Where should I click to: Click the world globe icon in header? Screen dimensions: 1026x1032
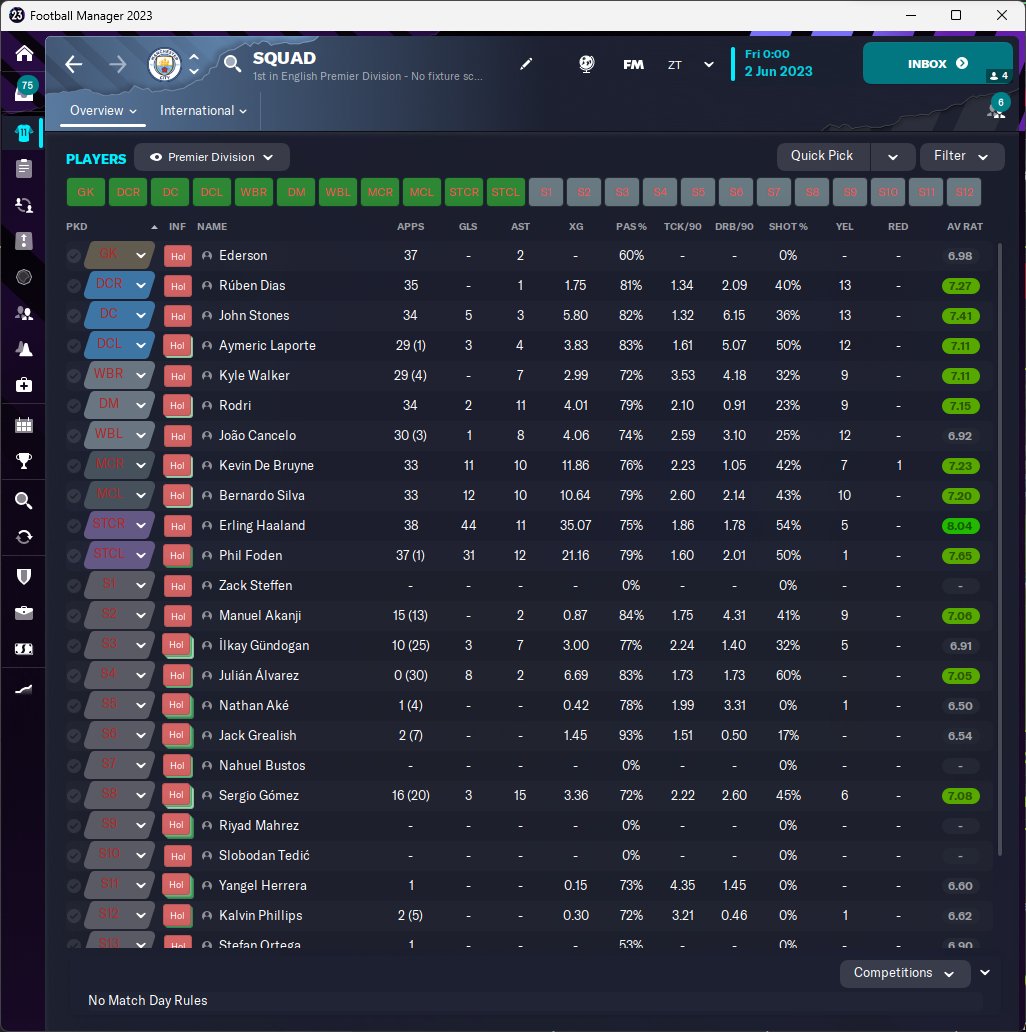586,64
